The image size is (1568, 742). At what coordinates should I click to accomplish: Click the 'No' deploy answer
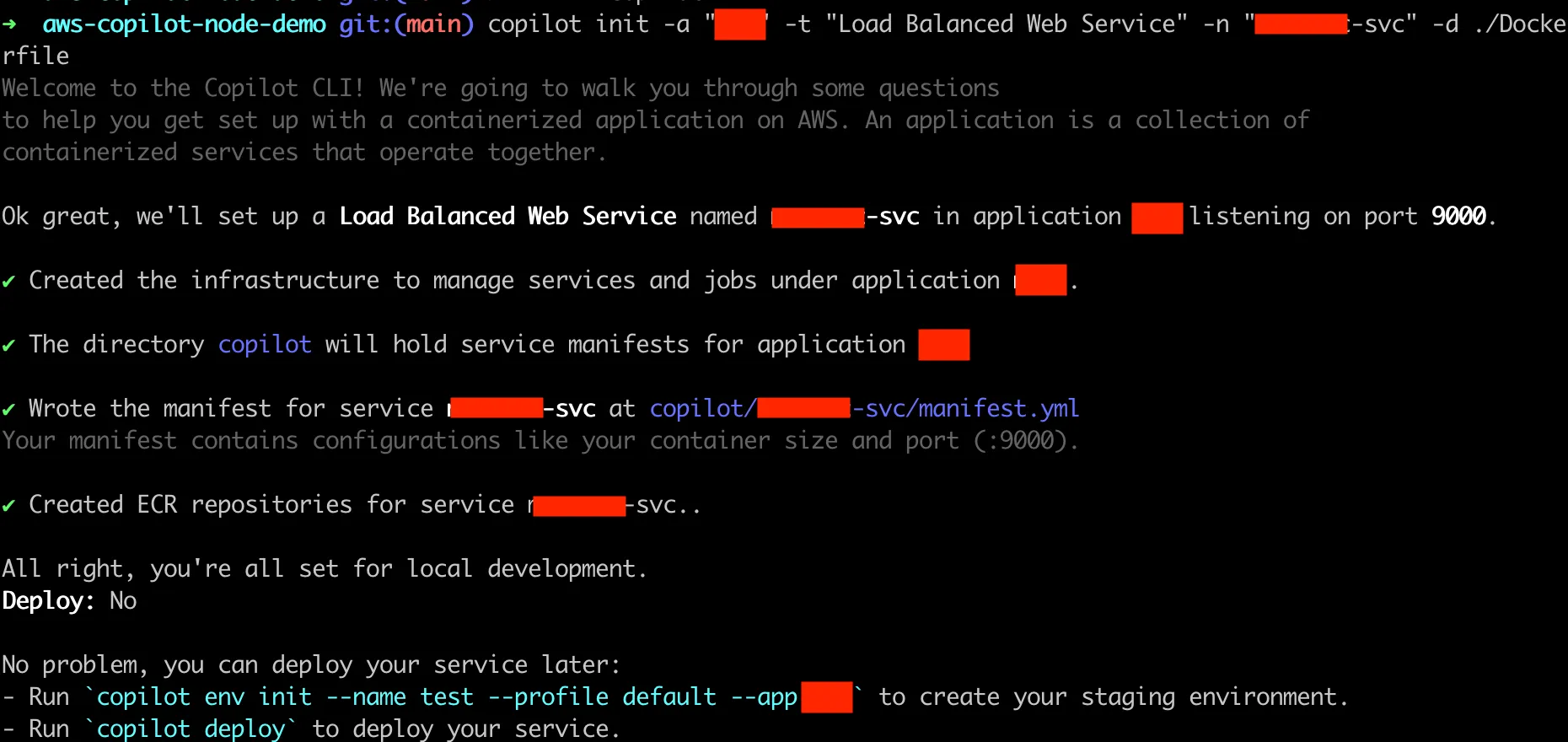123,601
